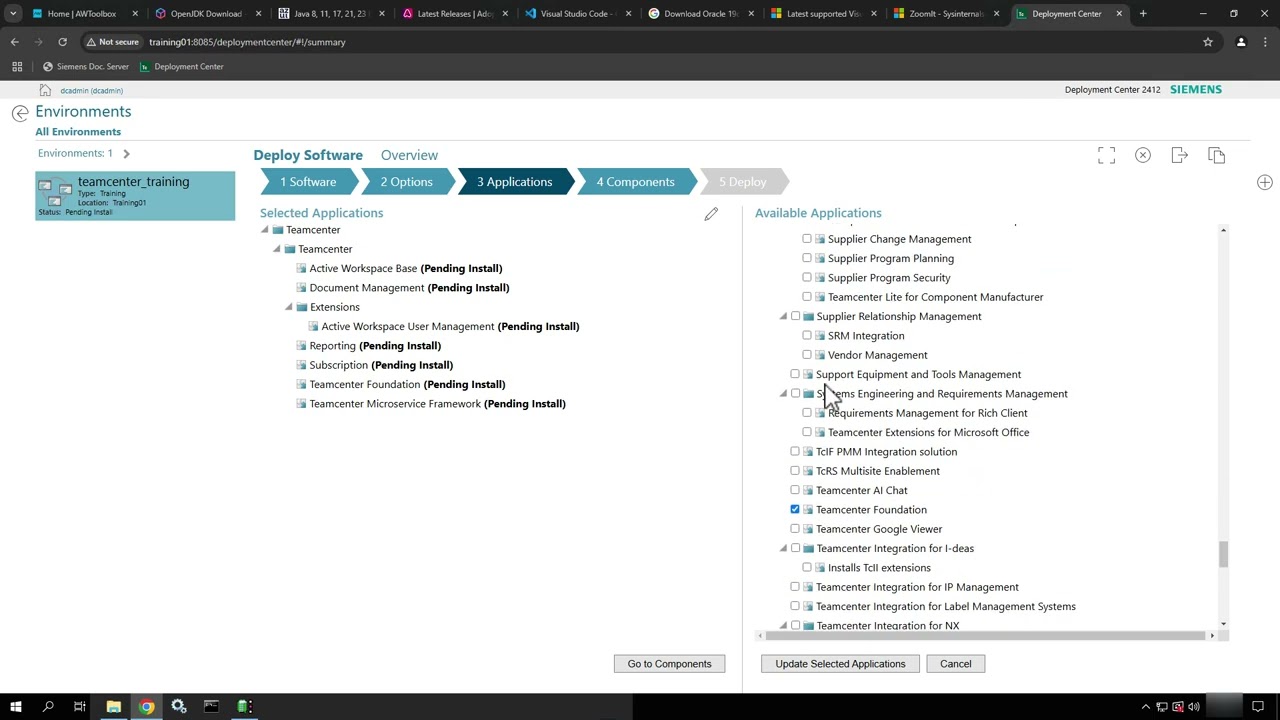1280x720 pixels.
Task: Check the Teamcenter Google Viewer box
Action: point(795,529)
